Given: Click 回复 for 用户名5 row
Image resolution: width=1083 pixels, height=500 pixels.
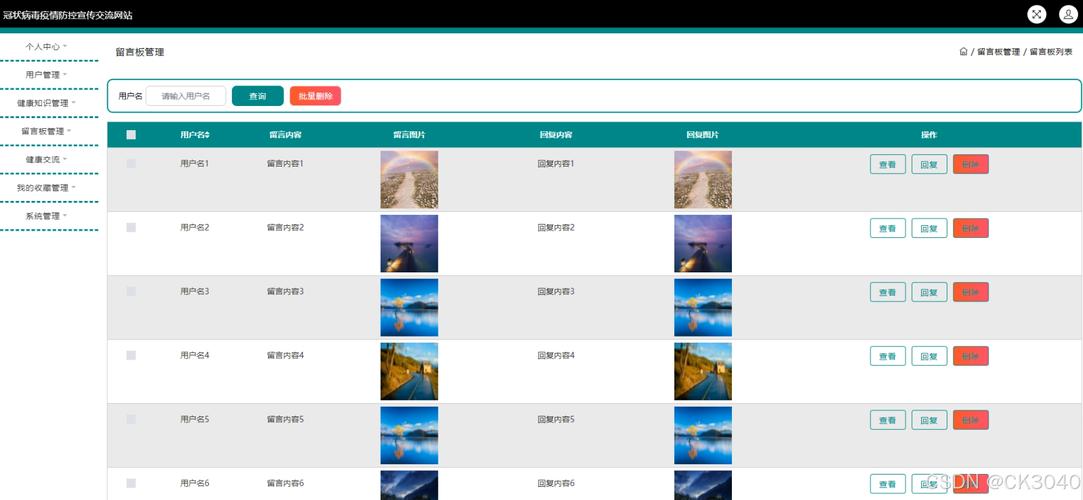Looking at the screenshot, I should tap(929, 420).
